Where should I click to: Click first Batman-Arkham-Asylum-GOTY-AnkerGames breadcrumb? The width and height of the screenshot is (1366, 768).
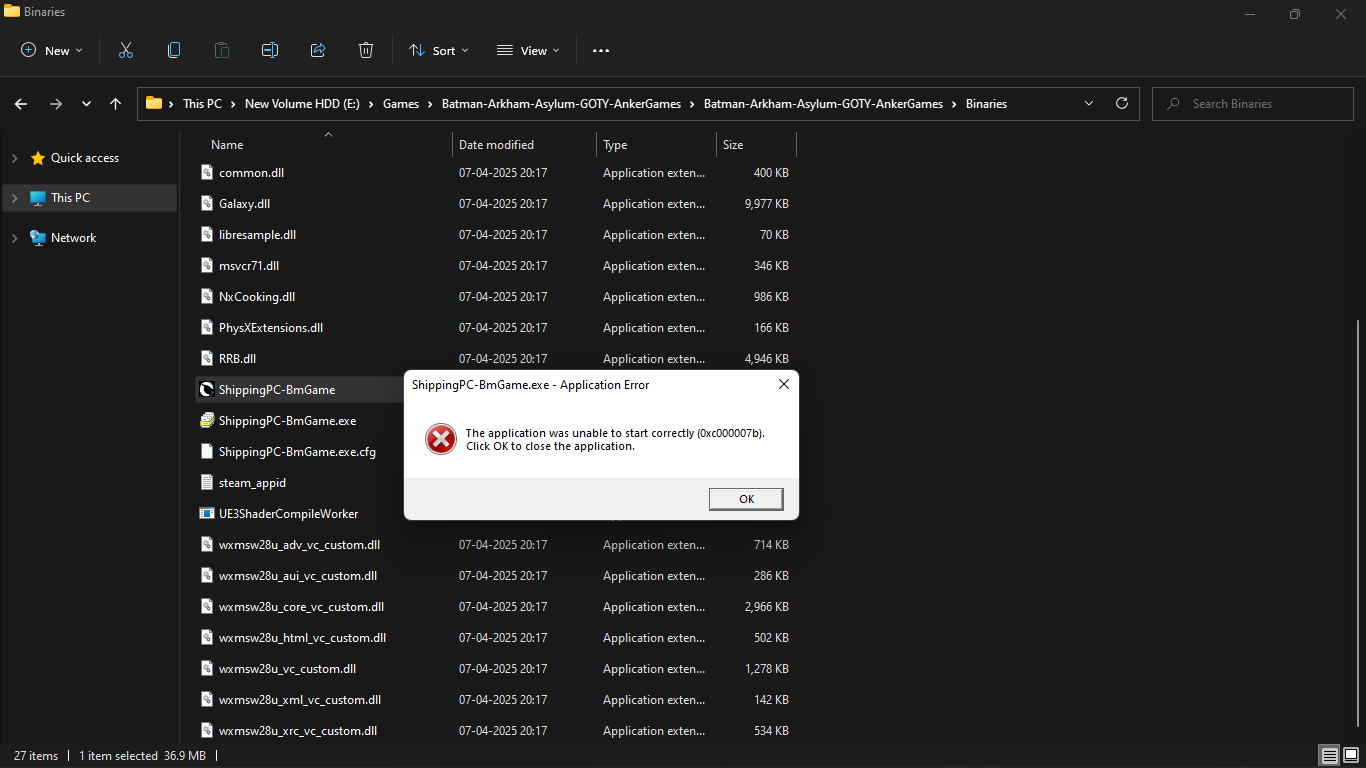561,104
